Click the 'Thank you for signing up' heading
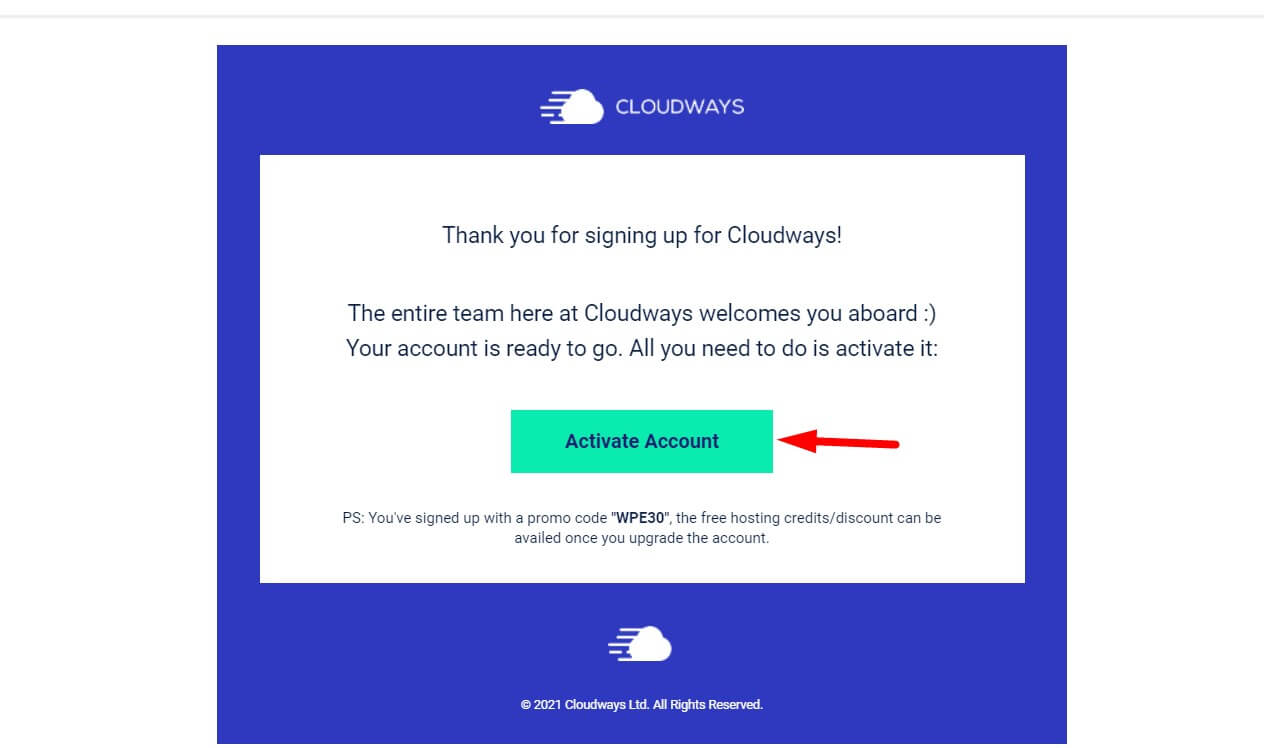The width and height of the screenshot is (1264, 748). pos(641,236)
